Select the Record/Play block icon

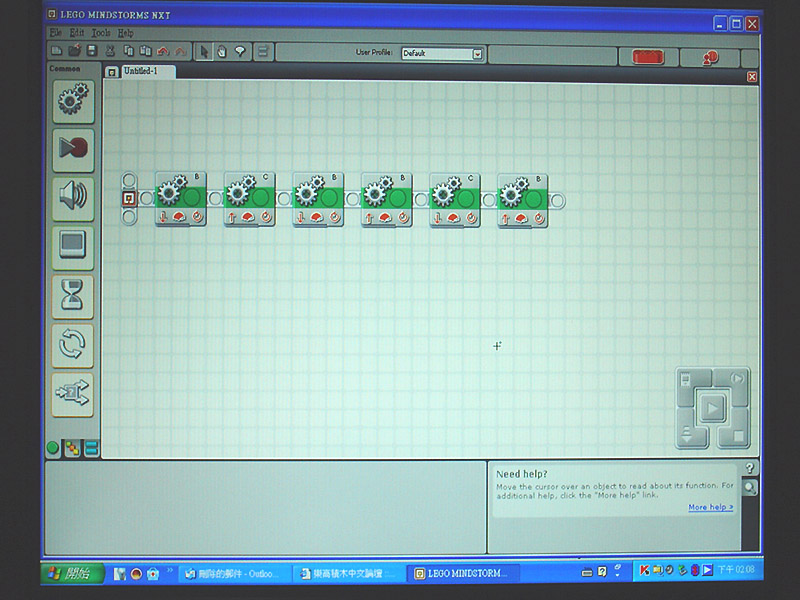(x=73, y=150)
